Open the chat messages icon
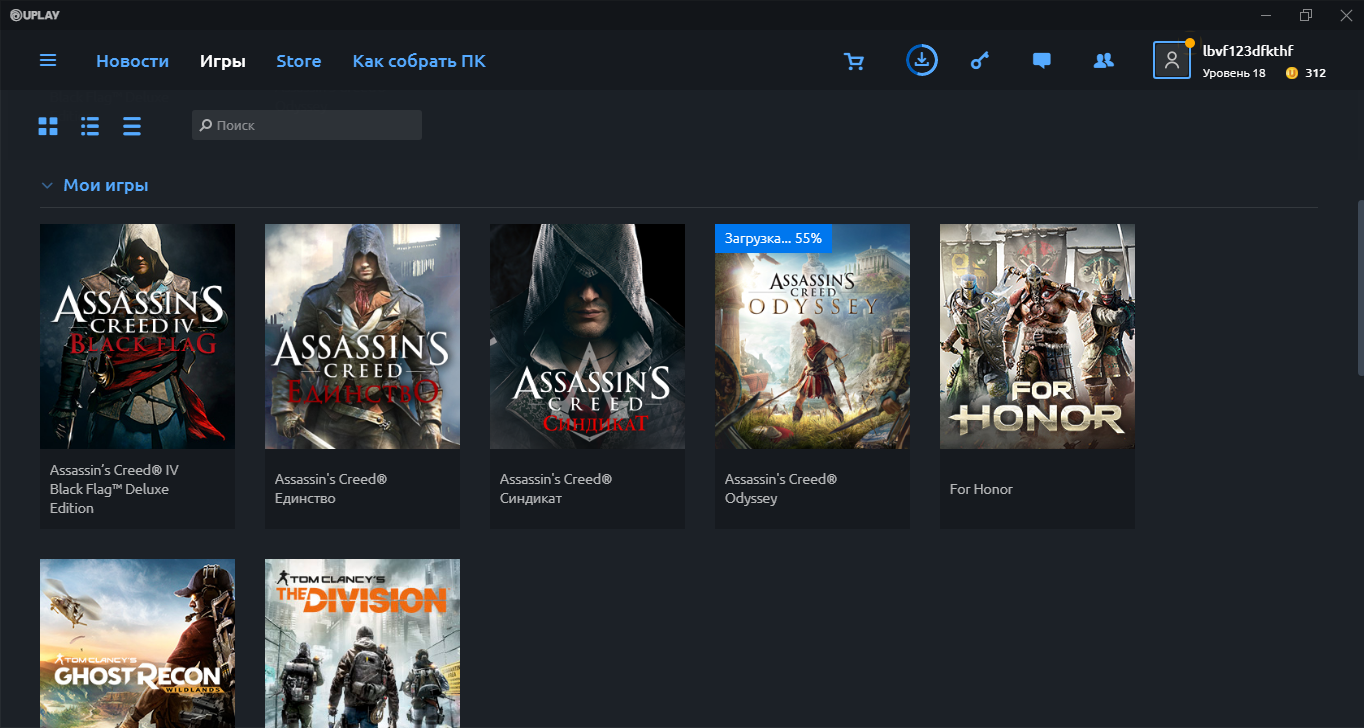 pos(1041,61)
